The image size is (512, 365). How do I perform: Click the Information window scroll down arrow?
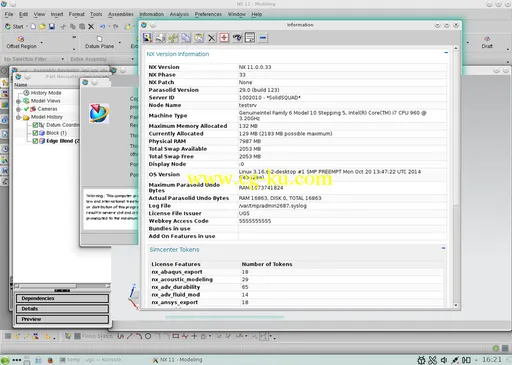click(456, 305)
